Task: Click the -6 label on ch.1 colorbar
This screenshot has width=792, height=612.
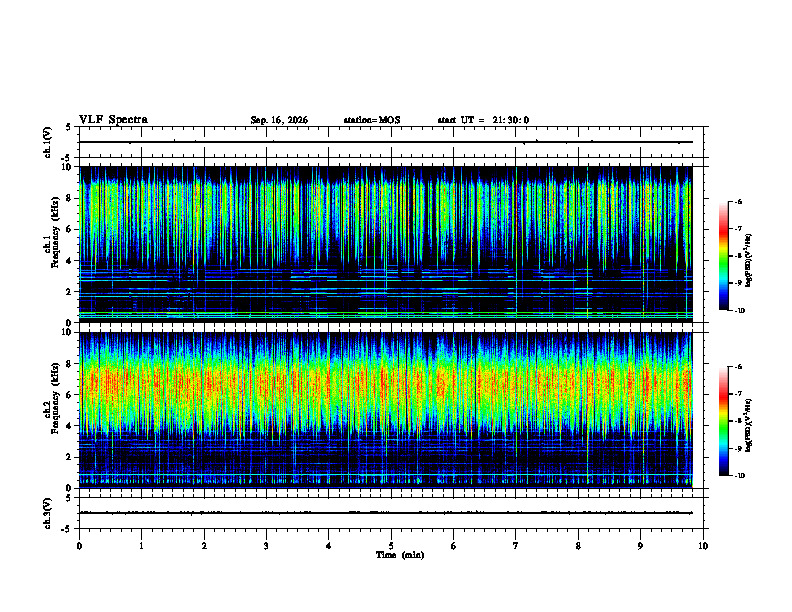Action: (738, 201)
